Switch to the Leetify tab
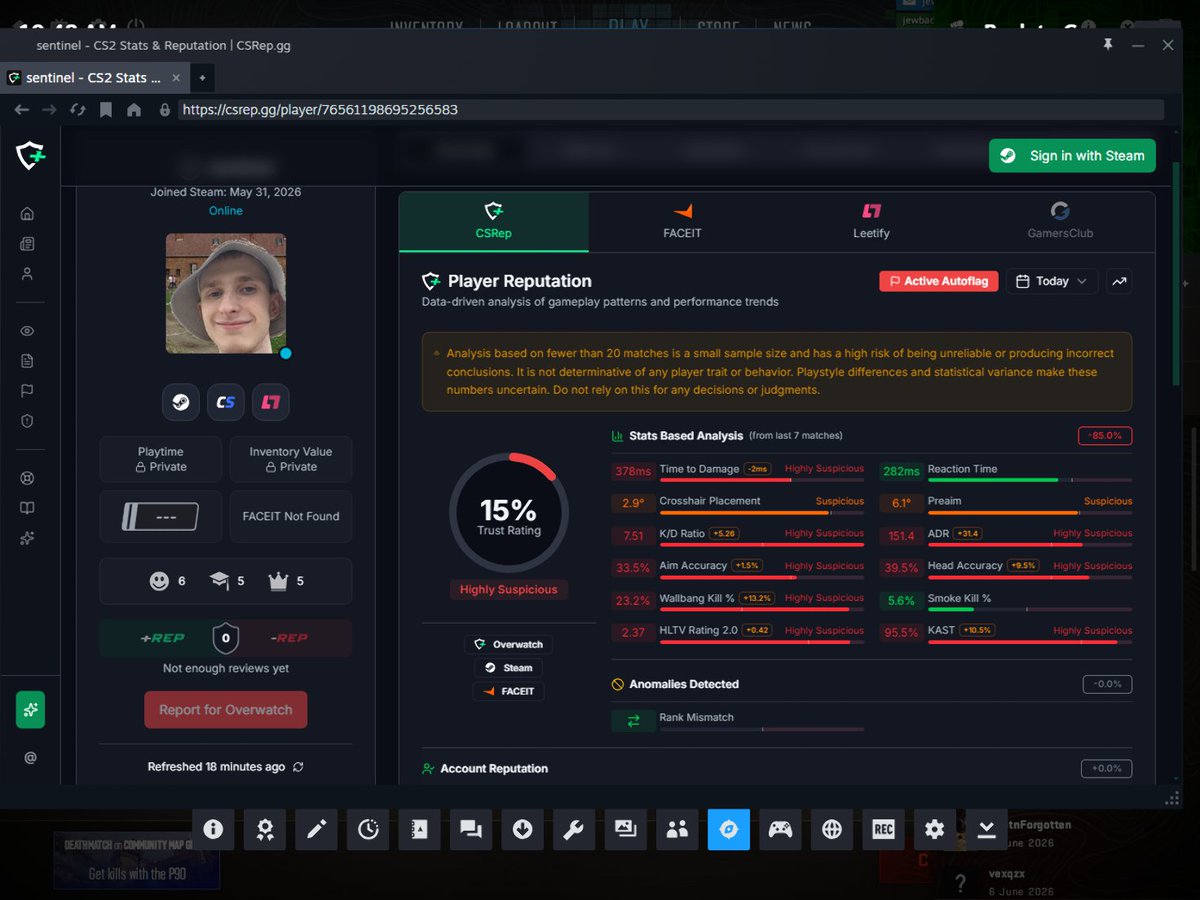Screen dimensions: 1200x900 click(871, 221)
